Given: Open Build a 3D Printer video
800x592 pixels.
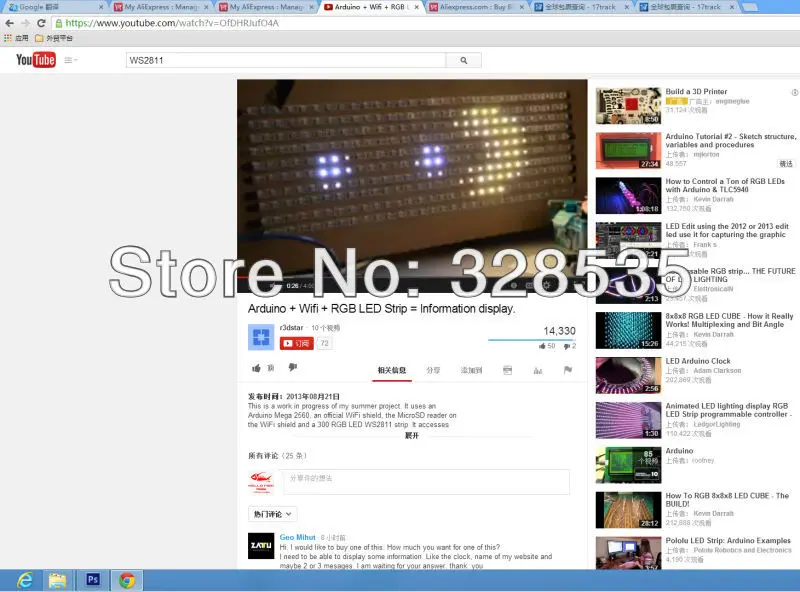Looking at the screenshot, I should (696, 91).
